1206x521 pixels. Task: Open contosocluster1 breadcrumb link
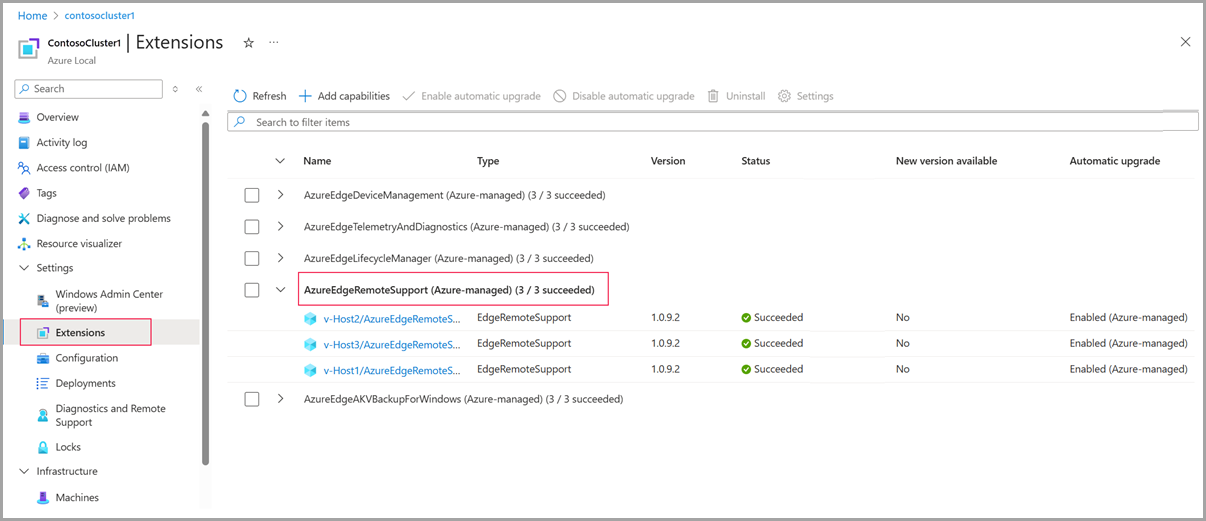(99, 16)
